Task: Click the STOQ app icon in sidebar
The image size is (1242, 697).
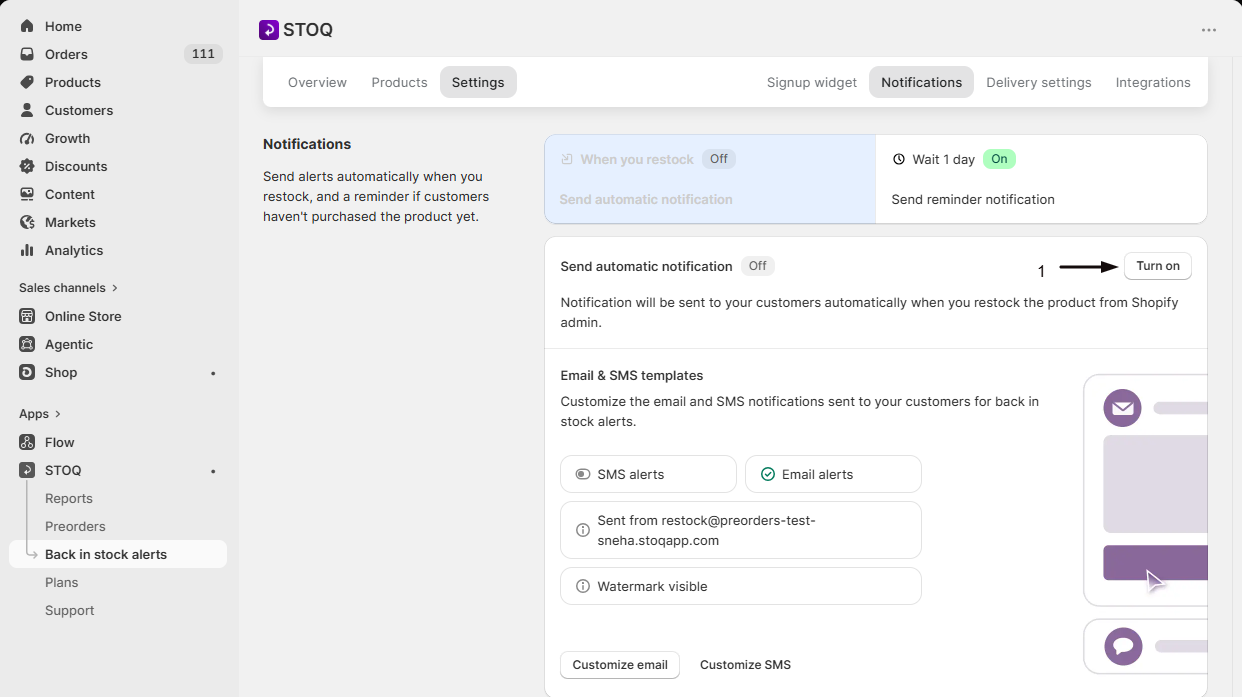Action: point(27,470)
